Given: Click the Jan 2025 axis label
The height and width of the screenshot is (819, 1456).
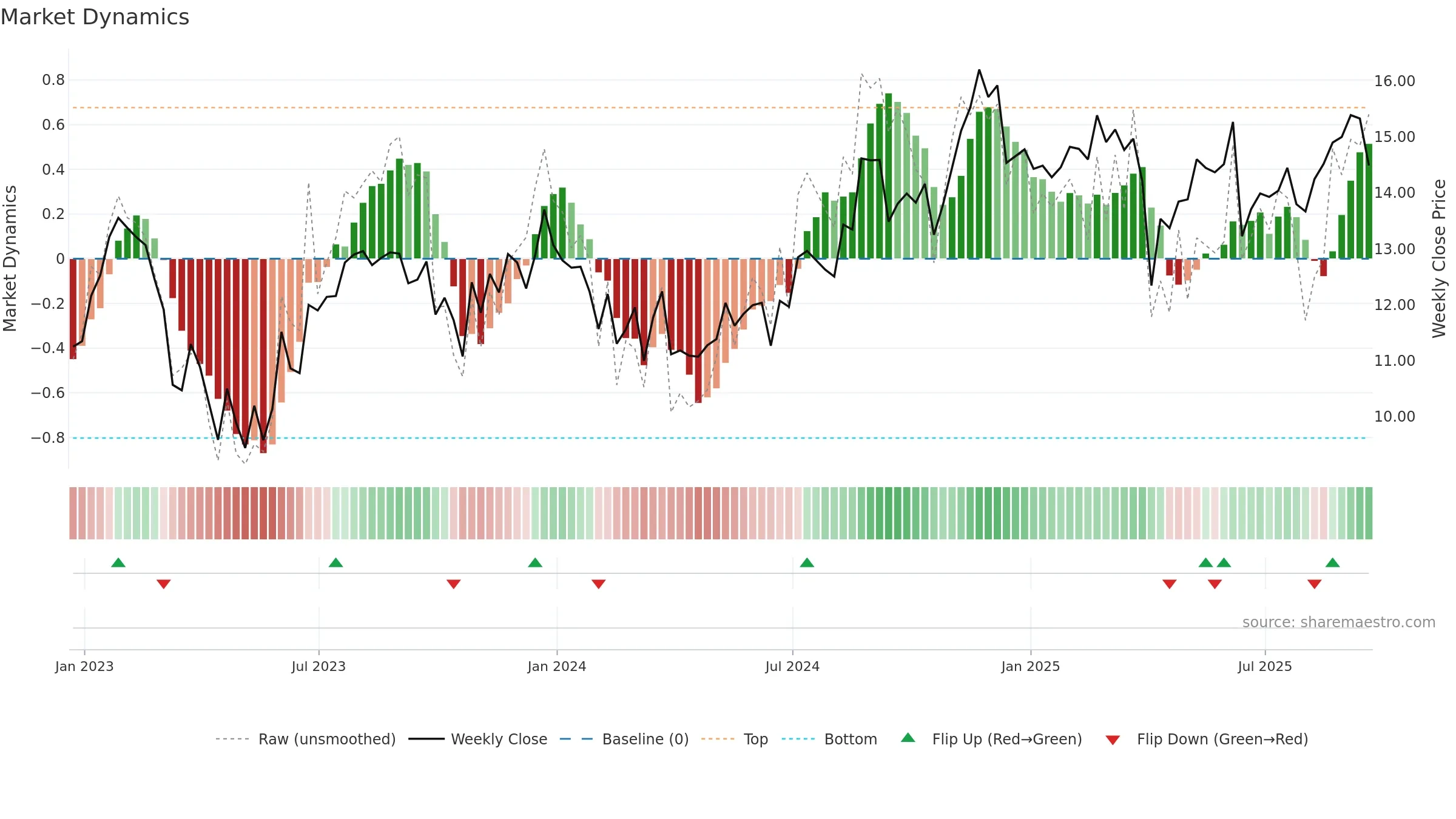Looking at the screenshot, I should click(1031, 666).
